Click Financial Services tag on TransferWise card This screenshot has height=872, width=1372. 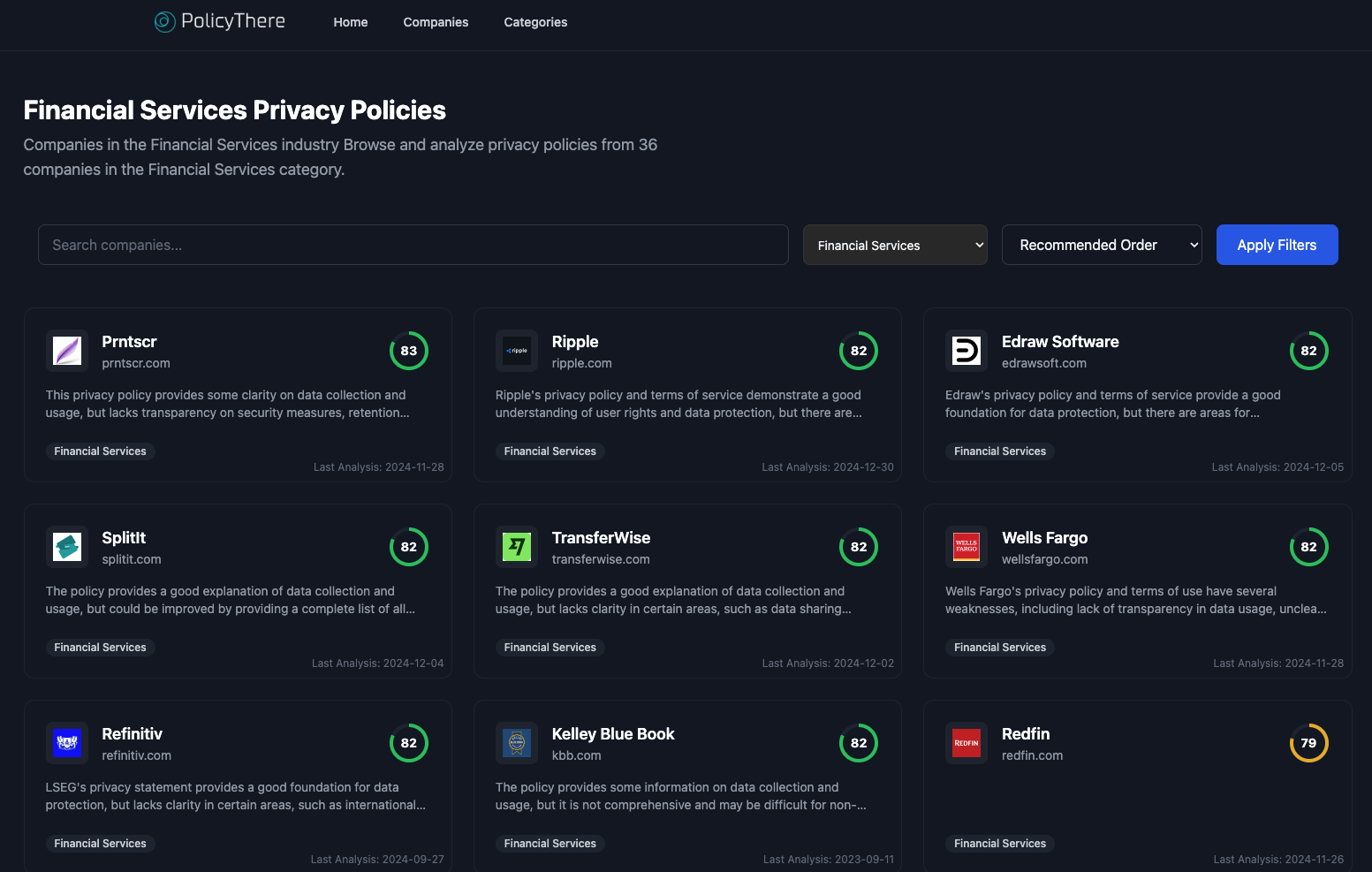point(550,648)
